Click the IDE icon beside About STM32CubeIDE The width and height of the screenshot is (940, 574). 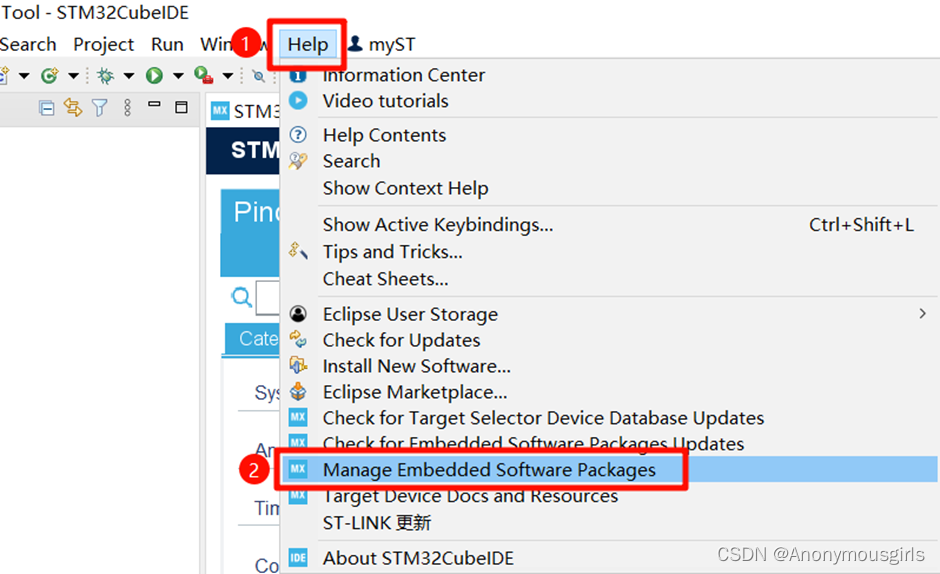coord(298,558)
